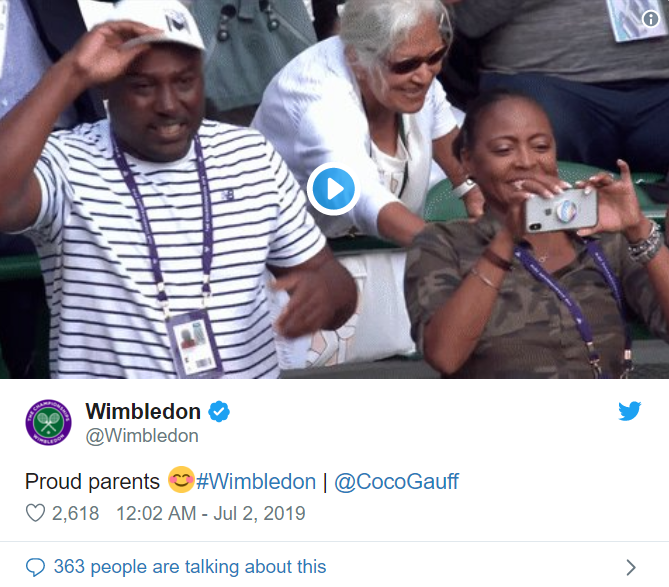This screenshot has width=669, height=587.
Task: Click the Twitter bird logo
Action: click(629, 411)
